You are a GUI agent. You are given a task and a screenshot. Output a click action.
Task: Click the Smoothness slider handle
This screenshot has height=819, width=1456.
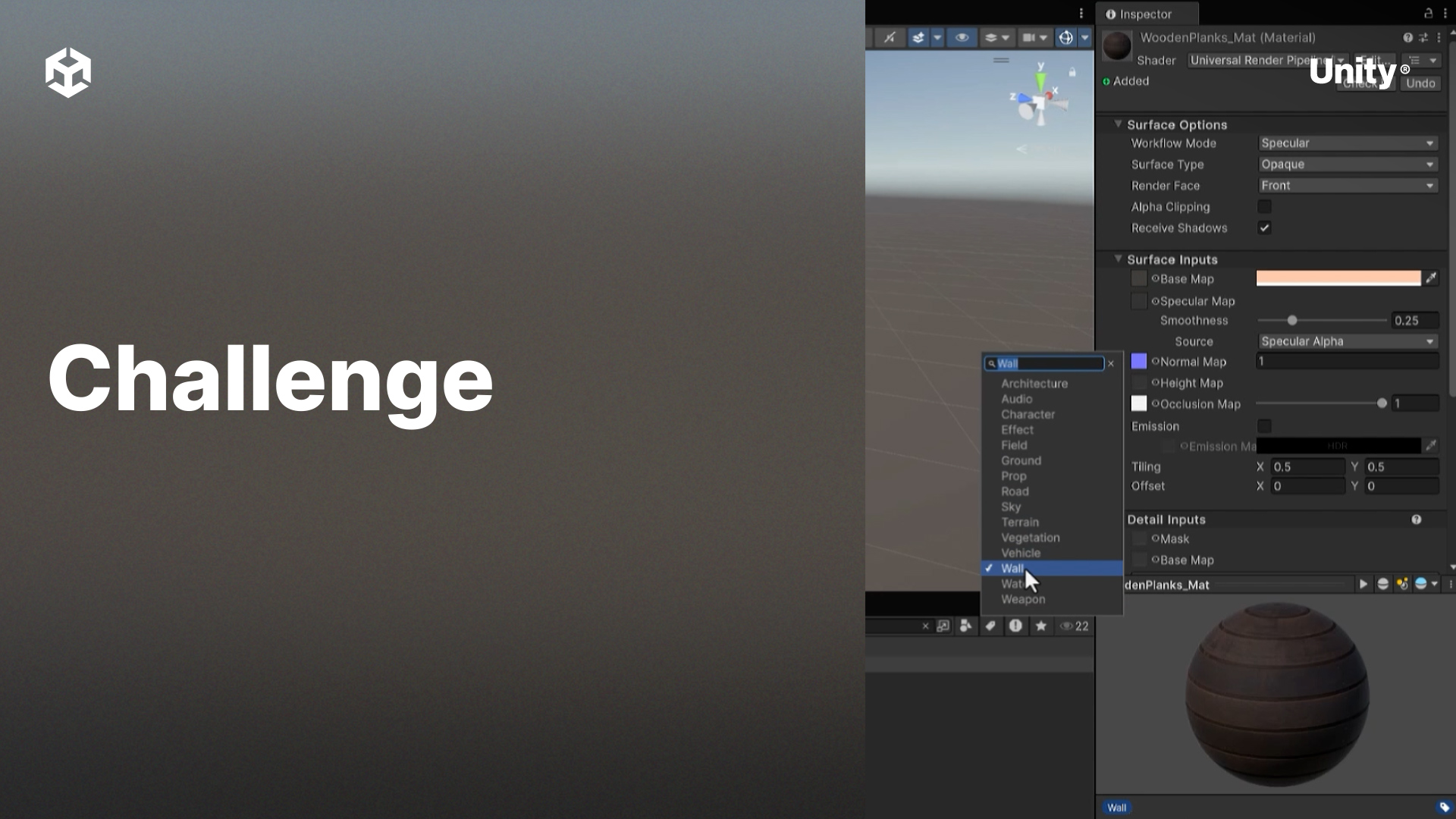[x=1292, y=320]
